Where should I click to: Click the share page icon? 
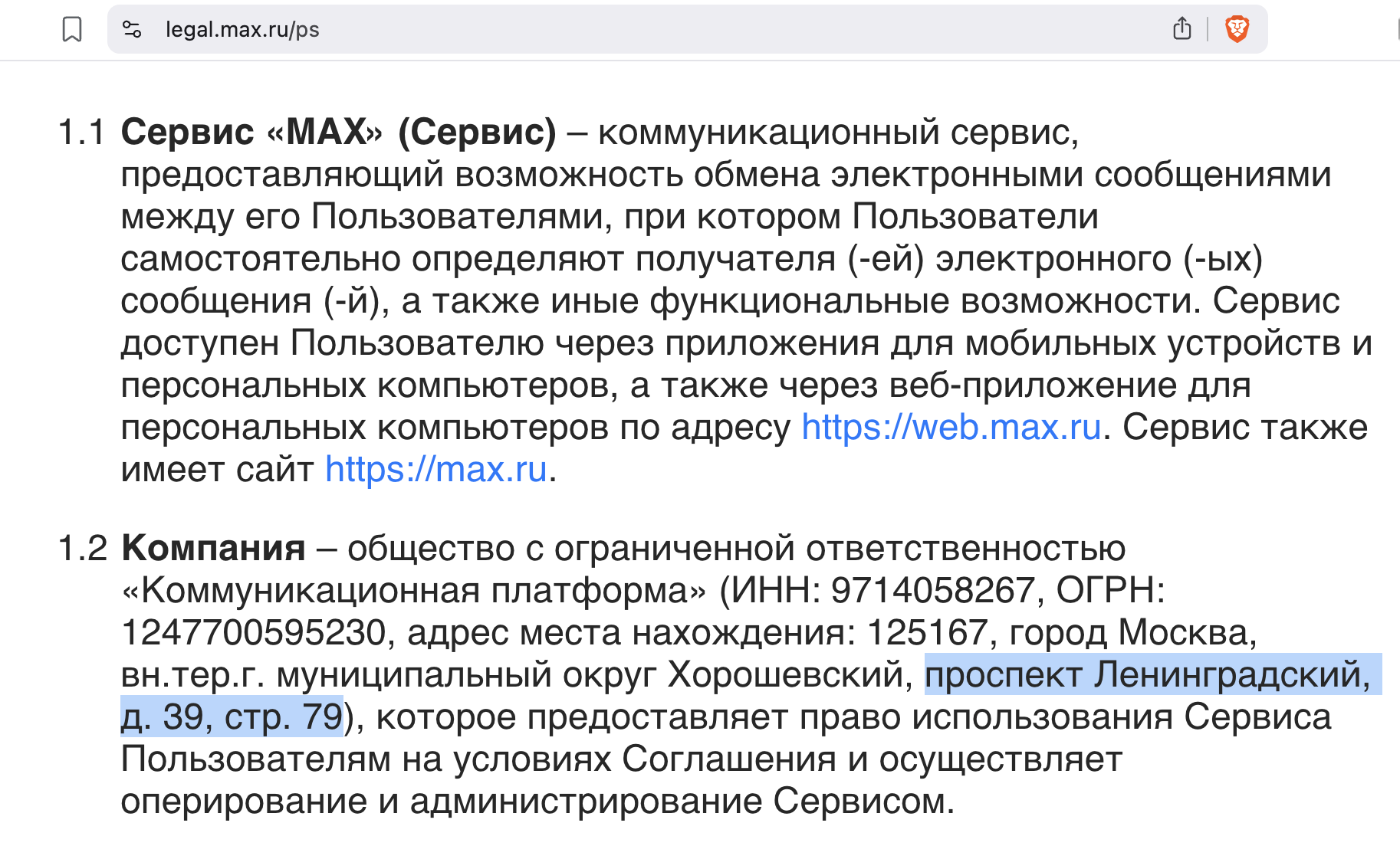1181,29
